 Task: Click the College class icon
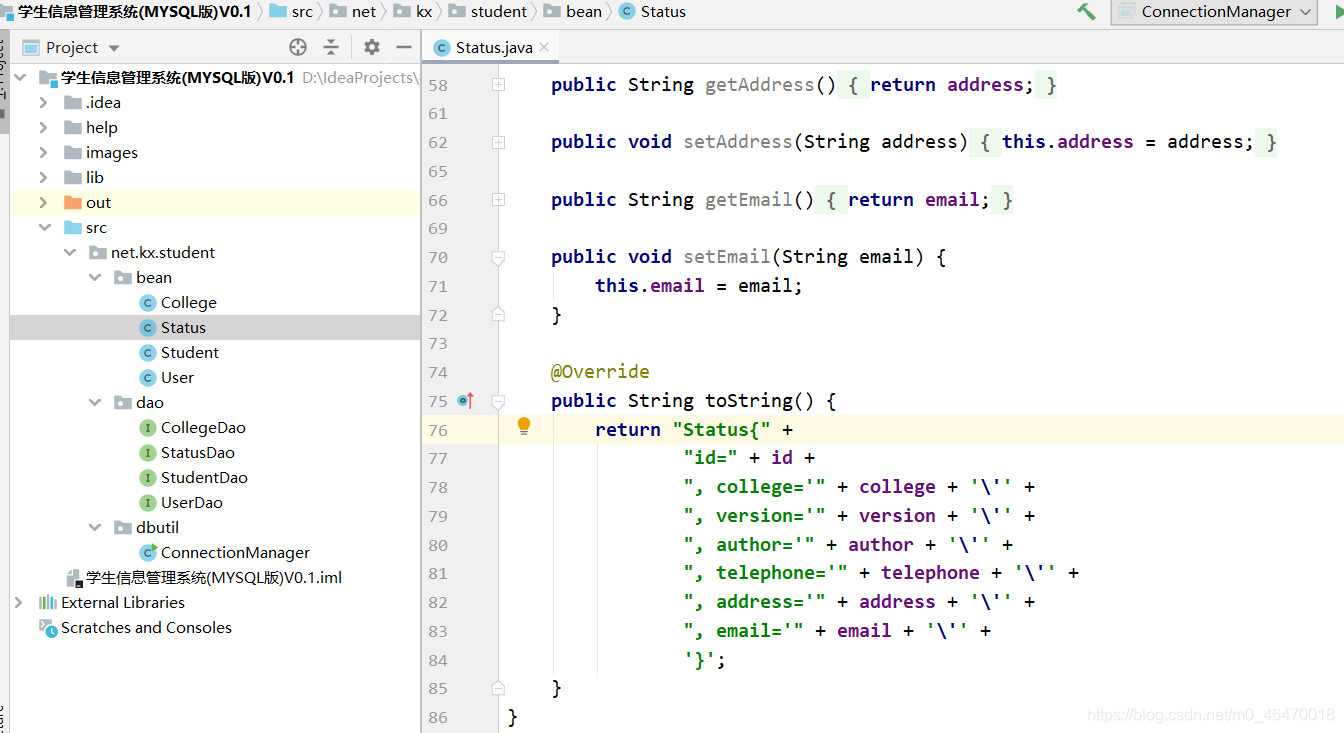(x=147, y=302)
